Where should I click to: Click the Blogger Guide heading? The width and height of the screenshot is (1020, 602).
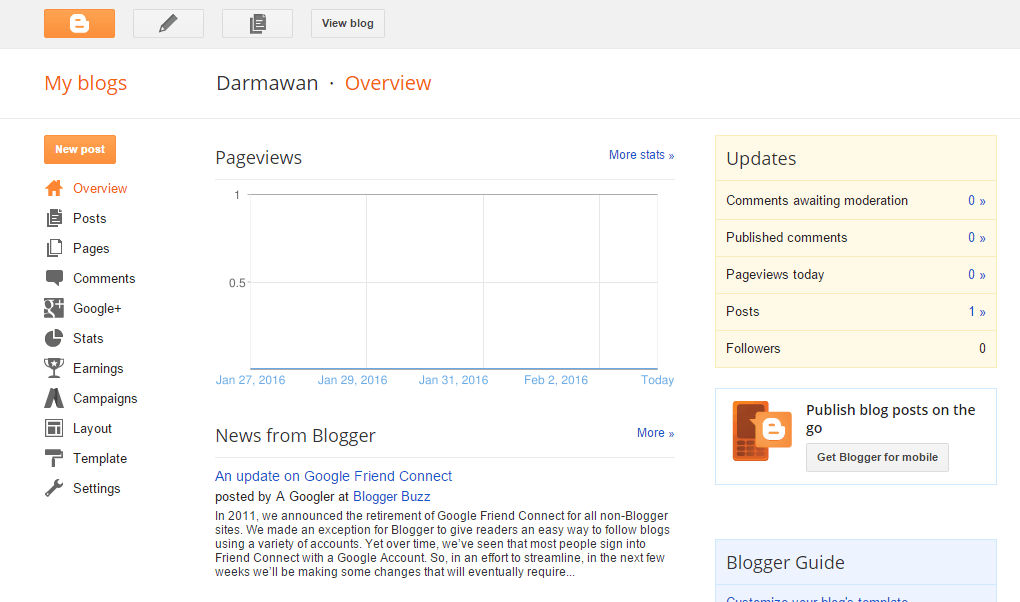(x=785, y=562)
